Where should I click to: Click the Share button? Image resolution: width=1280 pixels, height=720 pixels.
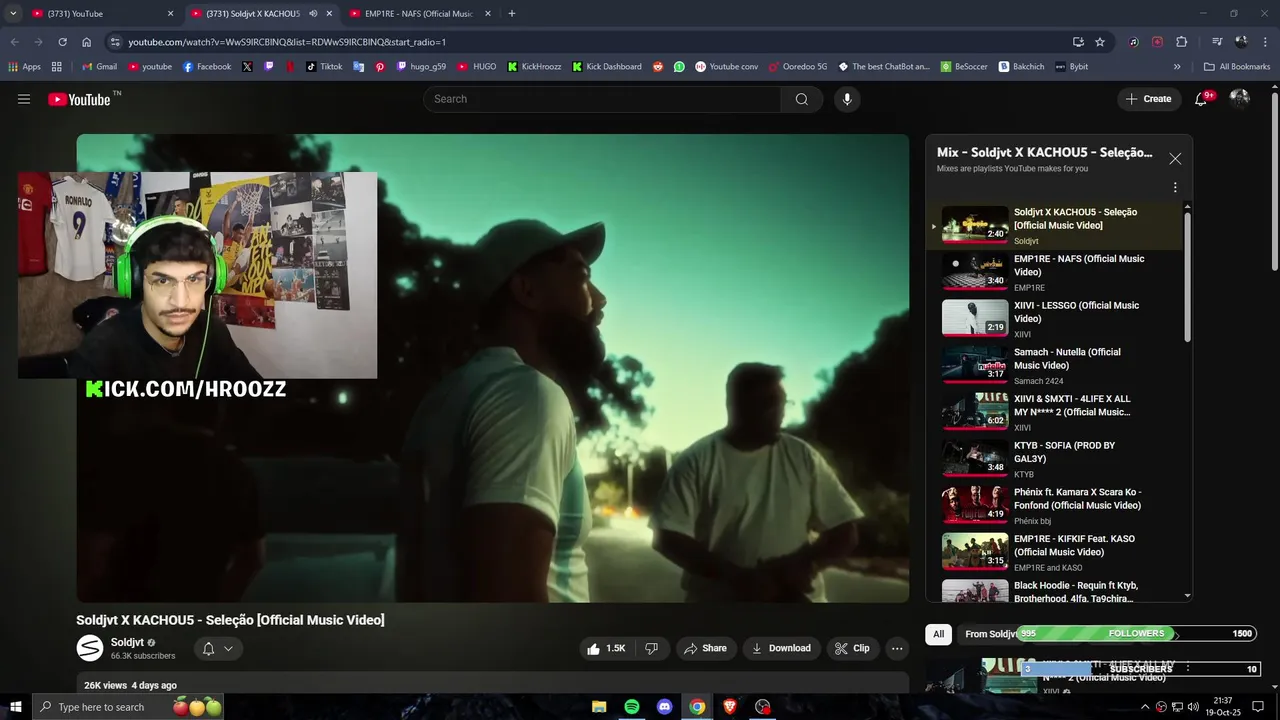tap(705, 648)
